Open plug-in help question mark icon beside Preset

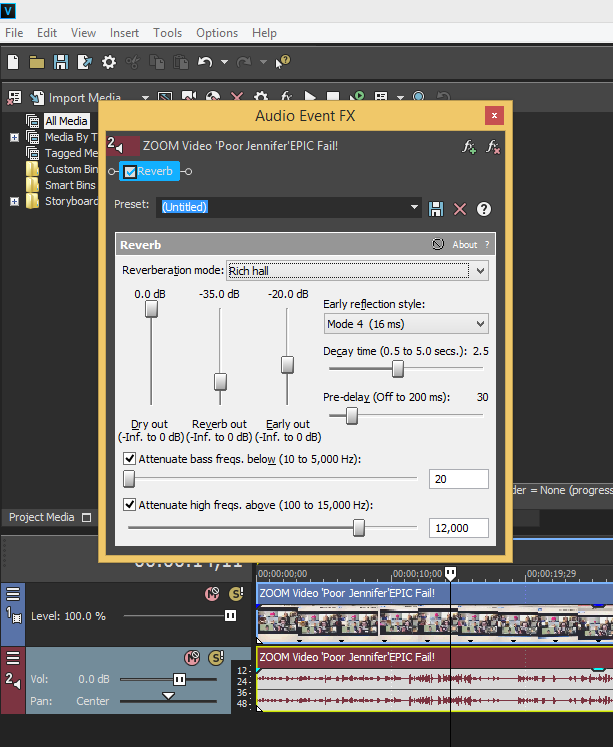(x=484, y=209)
